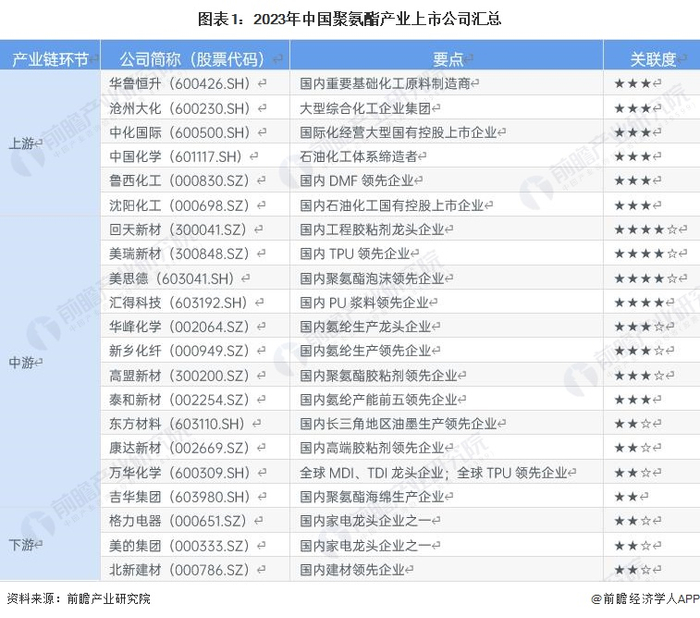Image resolution: width=700 pixels, height=618 pixels.
Task: Select cell 高盟新材（300200.SZ）
Action: coord(195,375)
